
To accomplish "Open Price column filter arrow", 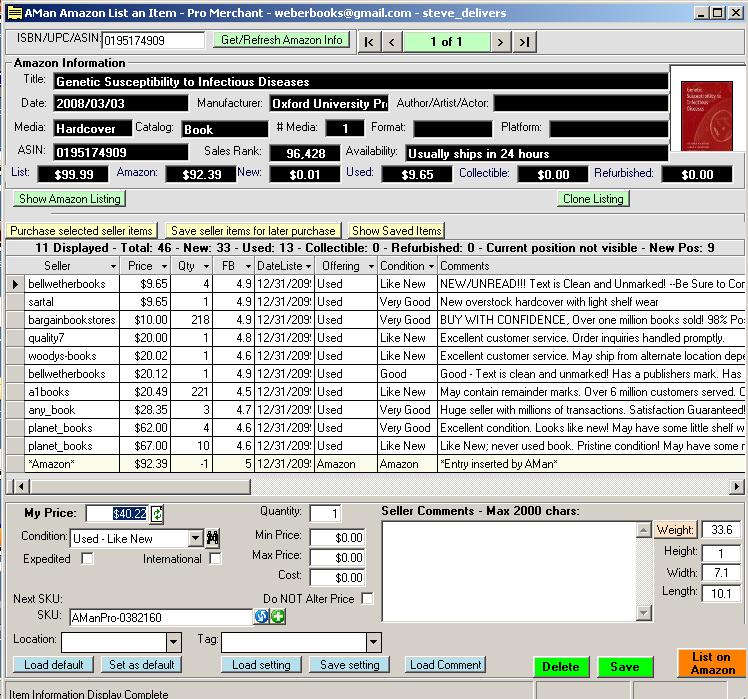I will pos(164,266).
